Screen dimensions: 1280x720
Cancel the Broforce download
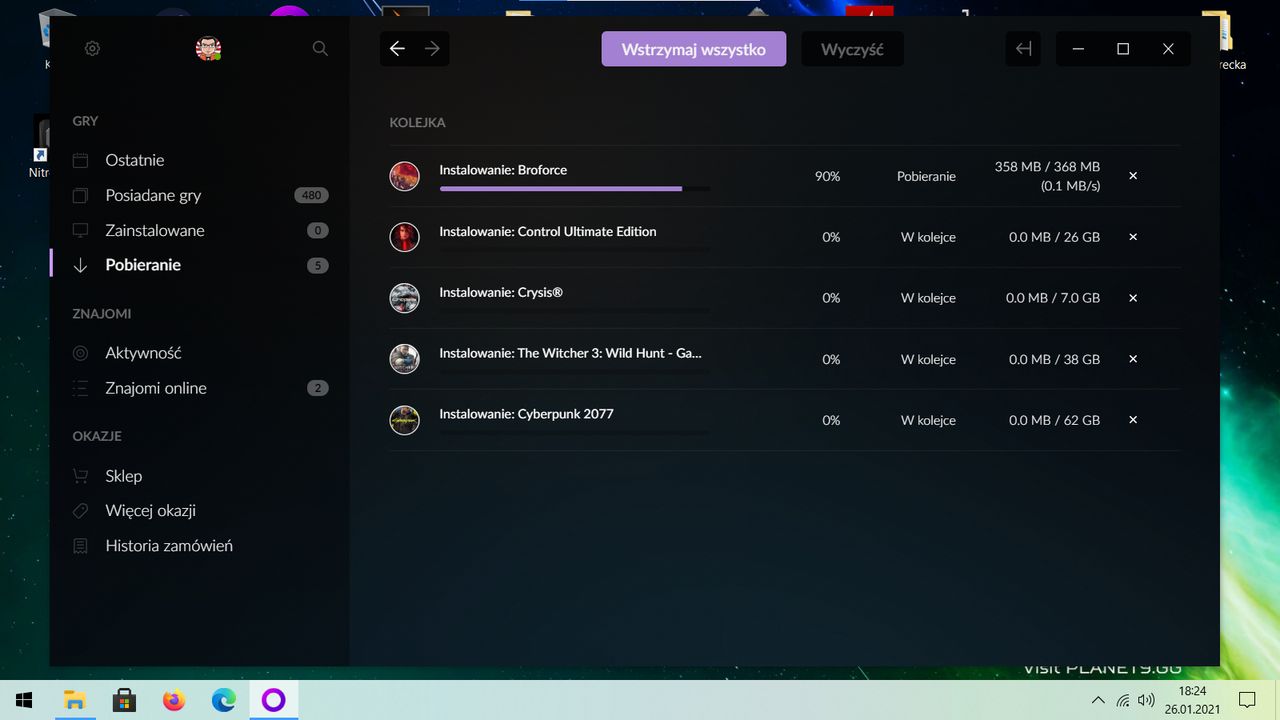(x=1133, y=176)
